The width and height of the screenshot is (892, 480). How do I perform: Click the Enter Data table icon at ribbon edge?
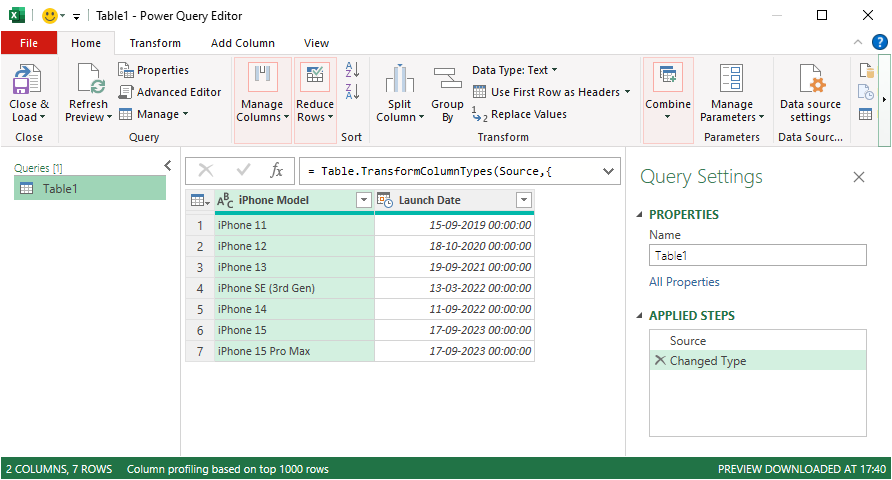(865, 114)
